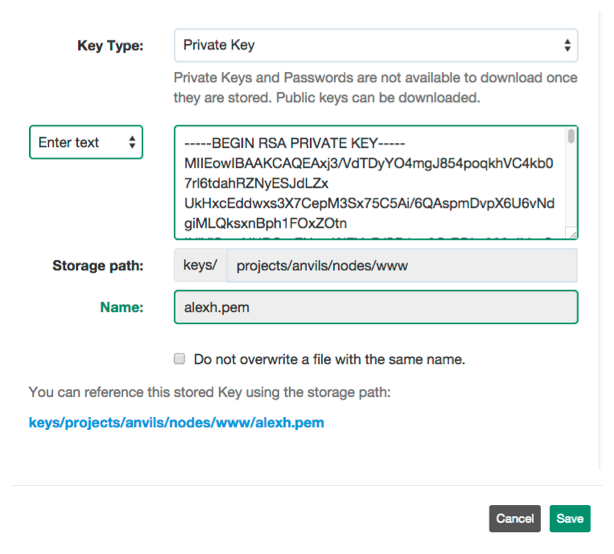Click the green 'Name:' label
The height and width of the screenshot is (554, 614).
point(124,308)
